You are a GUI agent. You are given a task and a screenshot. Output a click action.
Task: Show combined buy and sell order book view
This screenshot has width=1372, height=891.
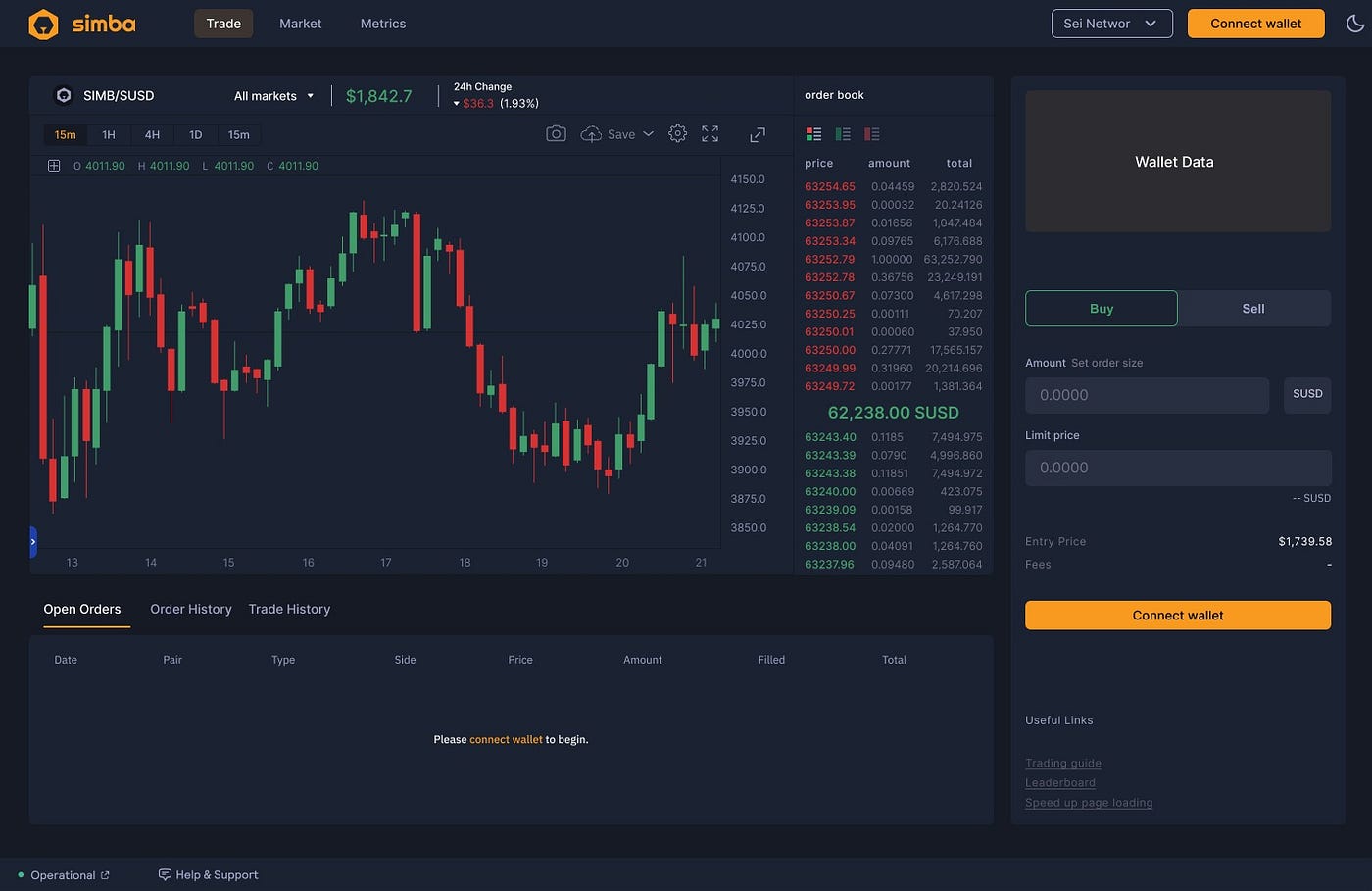click(x=813, y=133)
